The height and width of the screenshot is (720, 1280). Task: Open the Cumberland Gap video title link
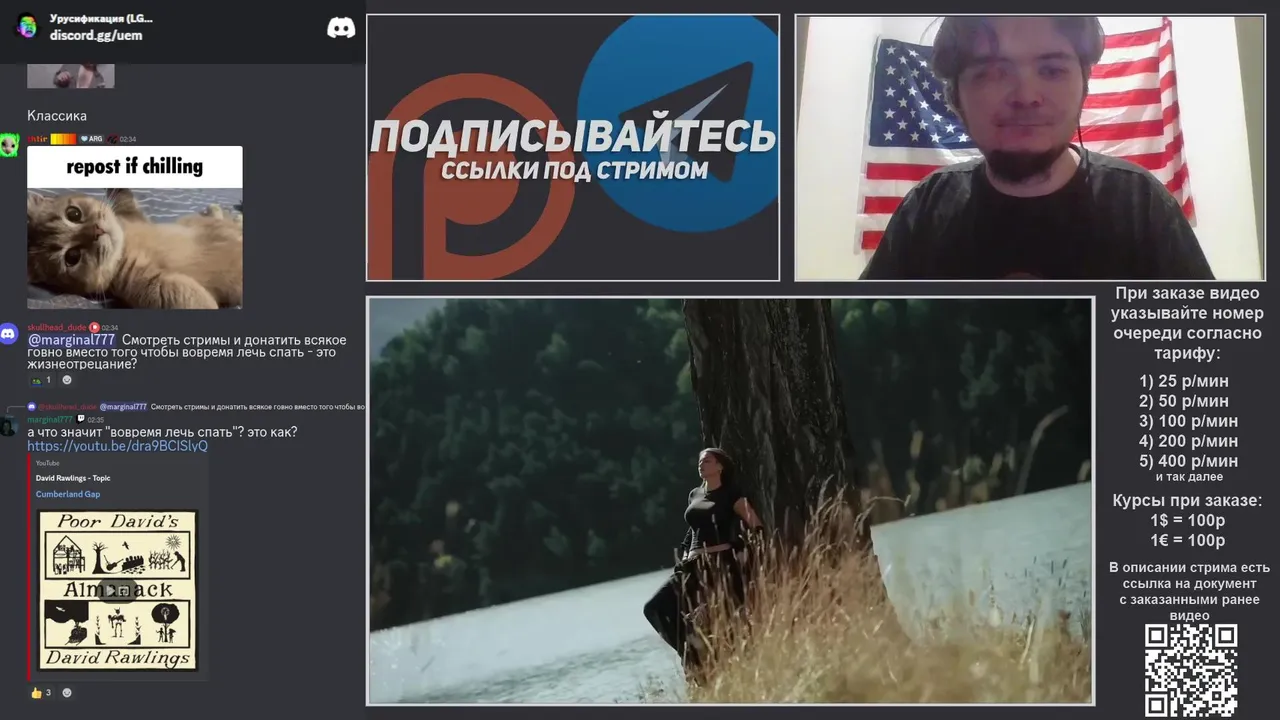[x=68, y=494]
